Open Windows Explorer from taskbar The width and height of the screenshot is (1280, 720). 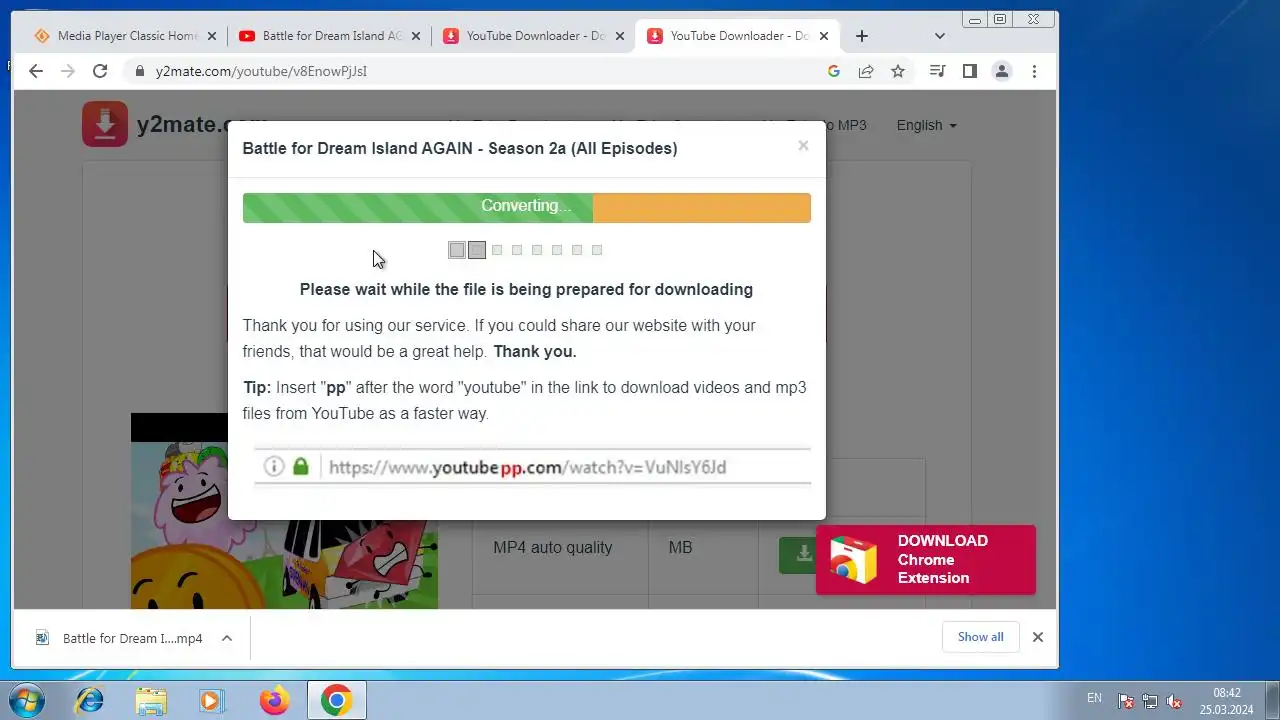[x=151, y=700]
